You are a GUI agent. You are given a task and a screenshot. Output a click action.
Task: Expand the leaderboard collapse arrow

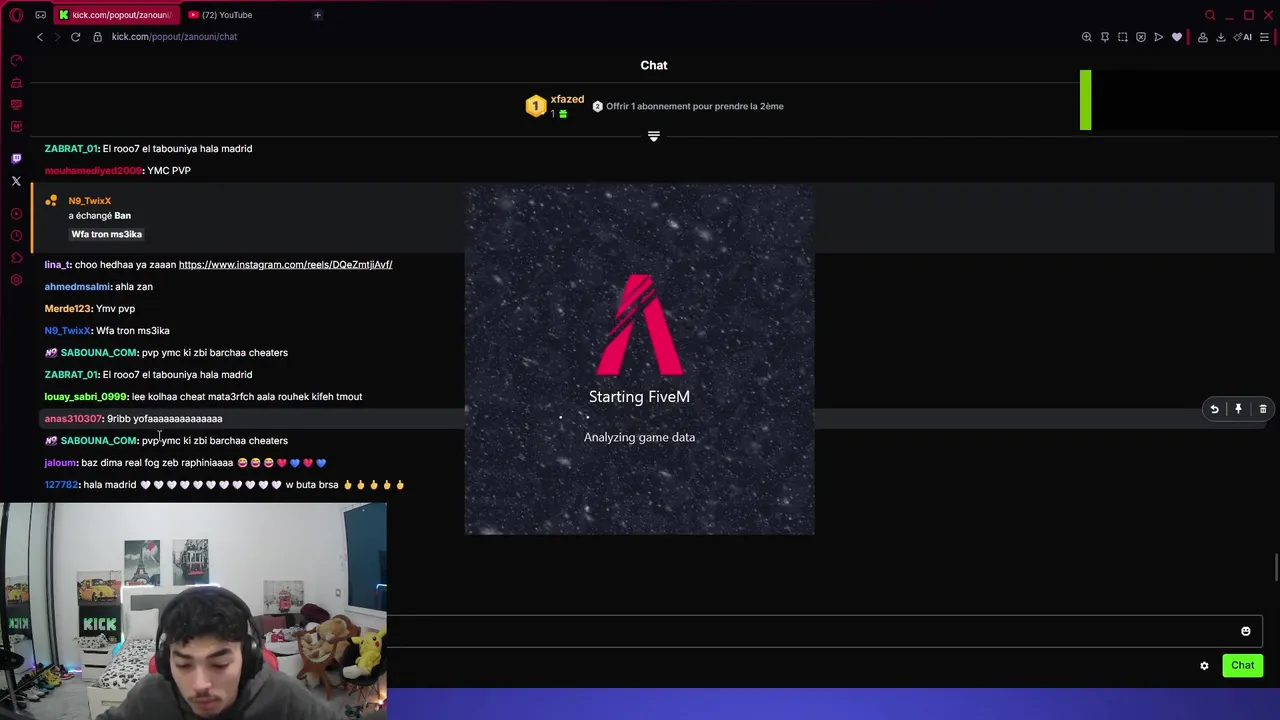pos(654,136)
